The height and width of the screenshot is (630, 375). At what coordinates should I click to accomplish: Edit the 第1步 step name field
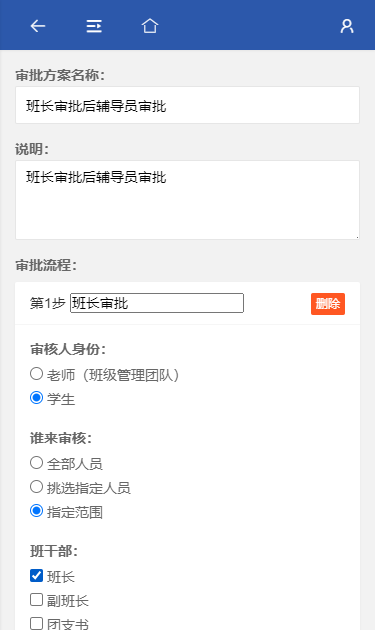[x=157, y=303]
